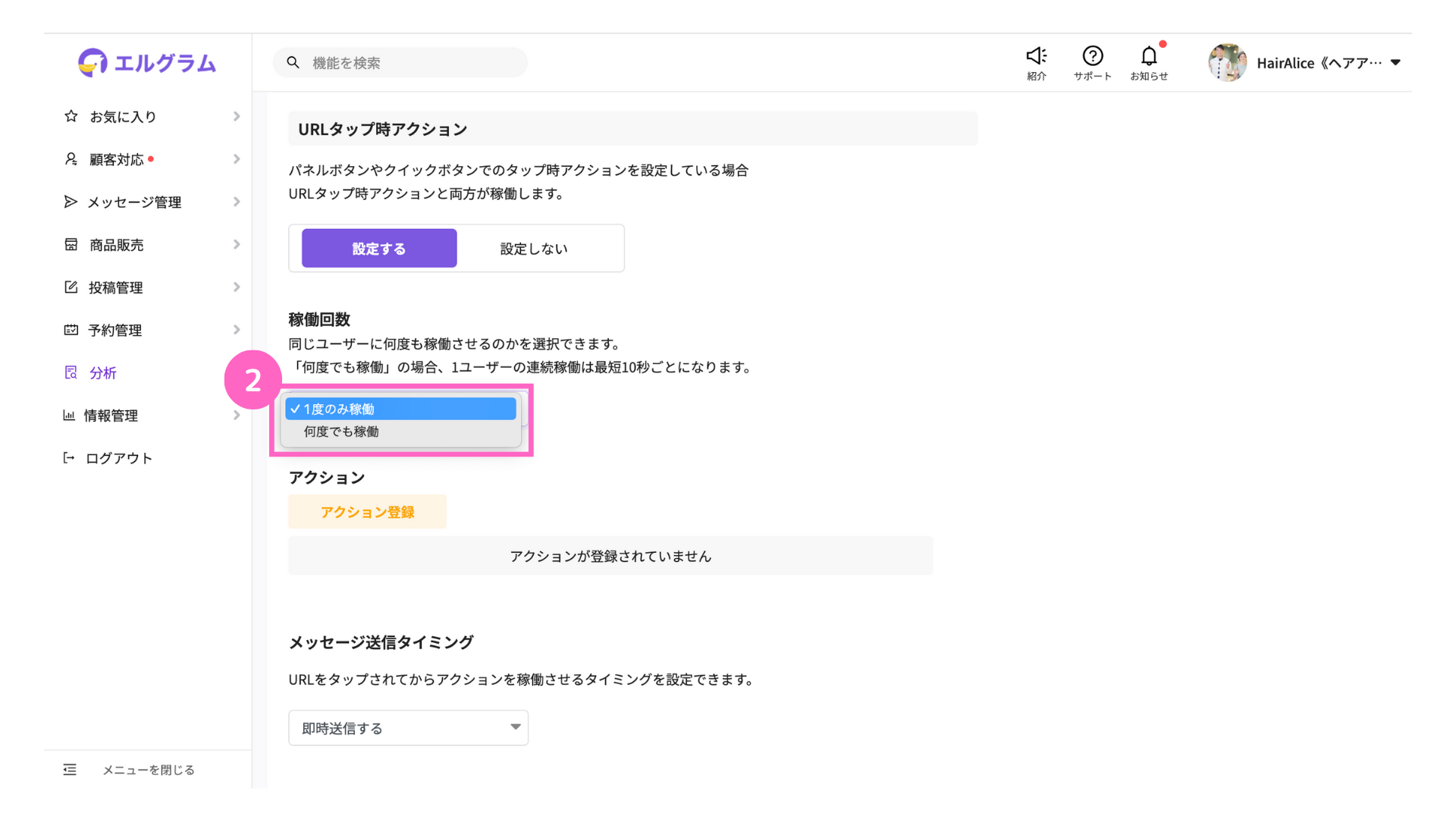Click the ログアウト logout icon

click(x=69, y=458)
